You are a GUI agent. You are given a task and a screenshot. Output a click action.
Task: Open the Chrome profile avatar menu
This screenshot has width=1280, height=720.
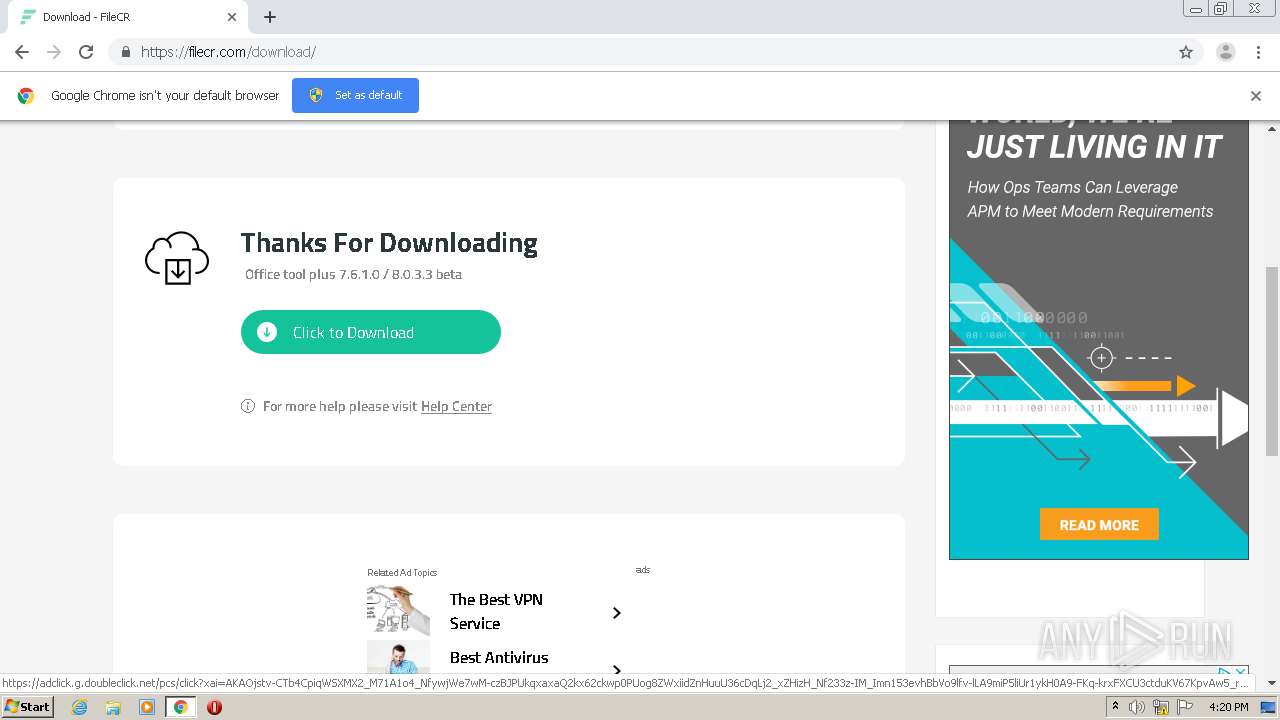click(1226, 52)
